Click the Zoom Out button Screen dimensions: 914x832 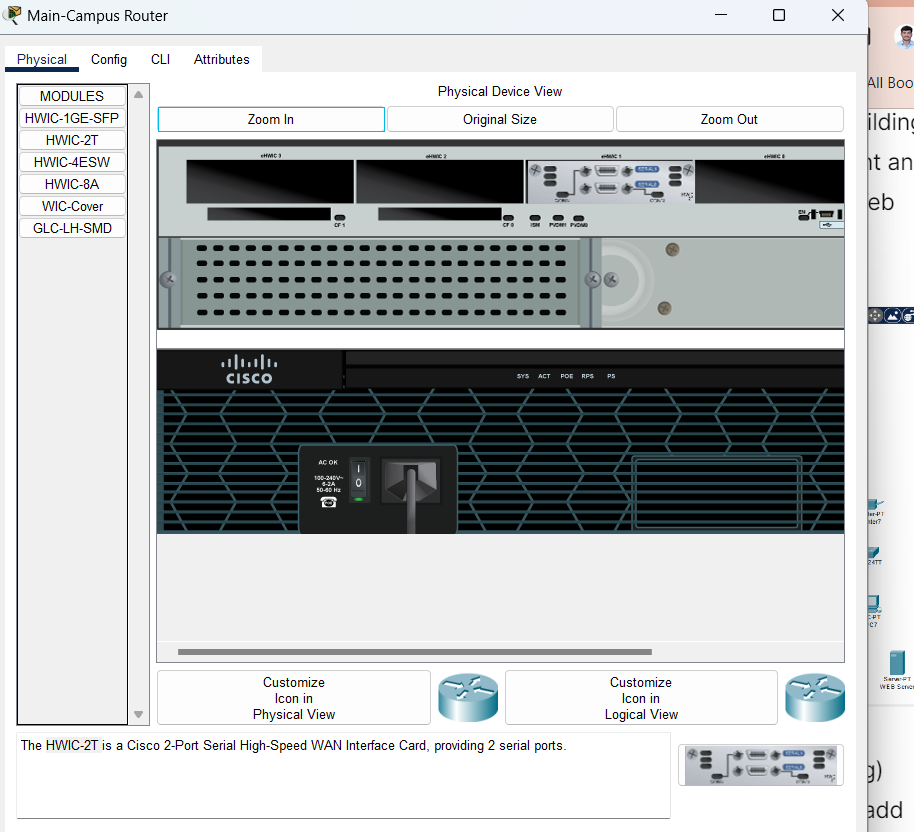pos(729,120)
